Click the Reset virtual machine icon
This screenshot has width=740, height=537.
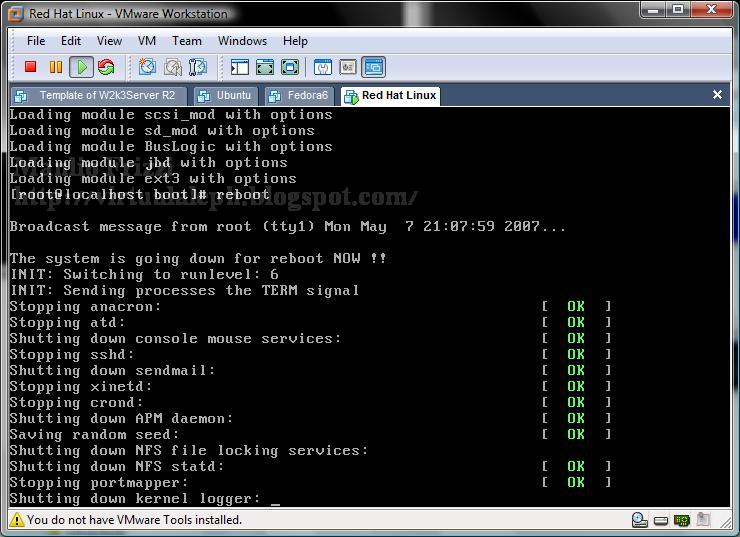coord(106,67)
